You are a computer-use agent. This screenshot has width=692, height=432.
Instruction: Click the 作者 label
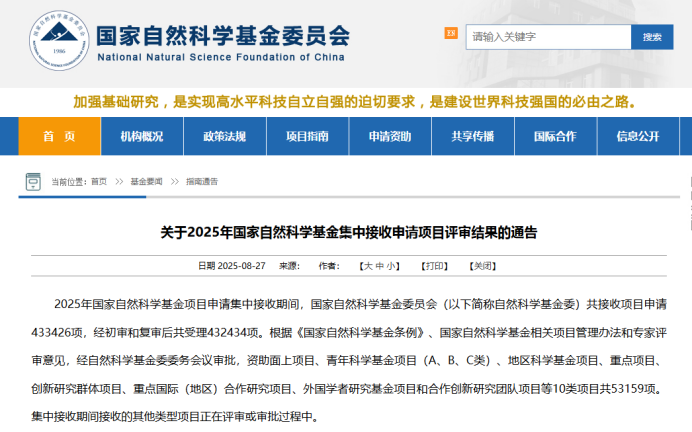point(329,266)
